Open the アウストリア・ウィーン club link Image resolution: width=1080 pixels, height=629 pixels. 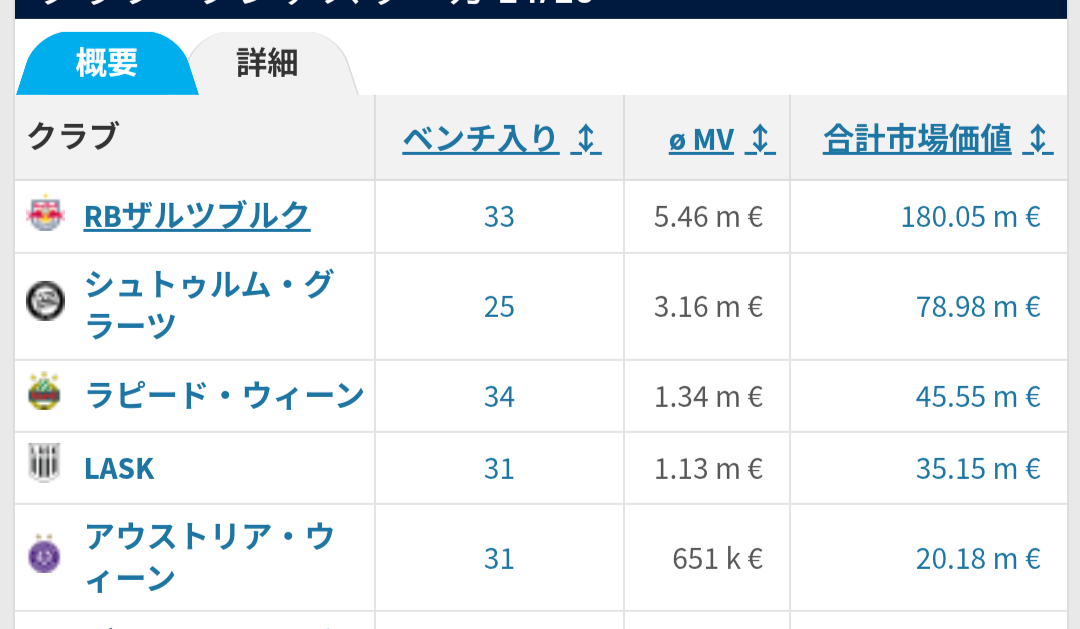[210, 557]
